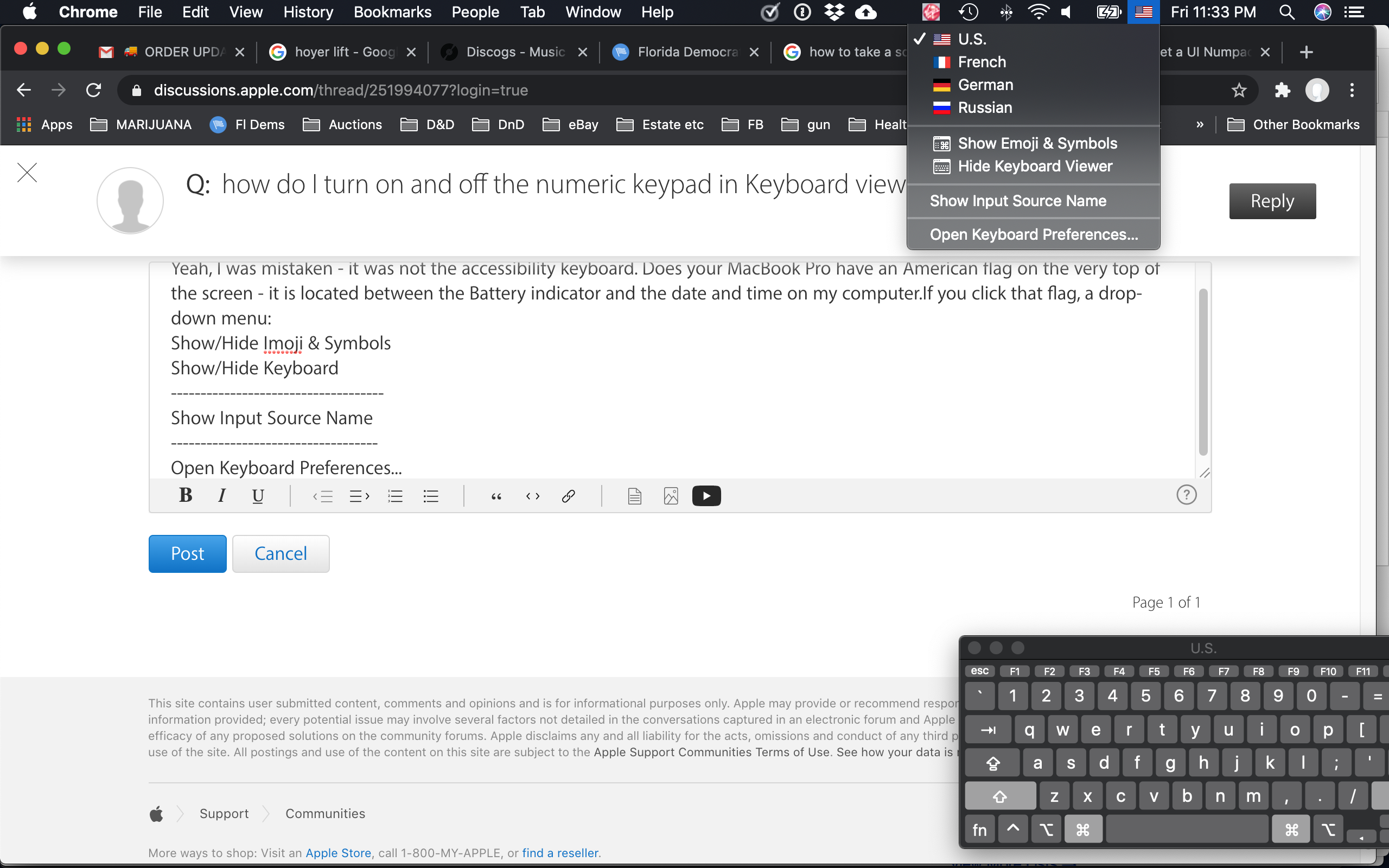Open the editor help question mark

1187,494
